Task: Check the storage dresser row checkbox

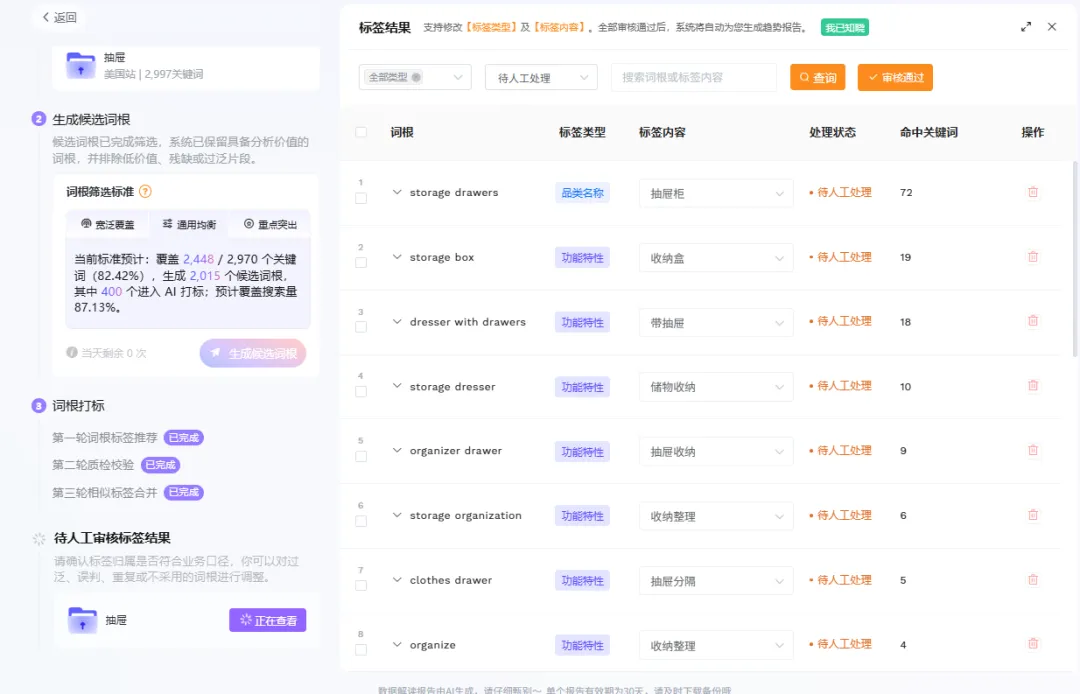Action: 361,392
